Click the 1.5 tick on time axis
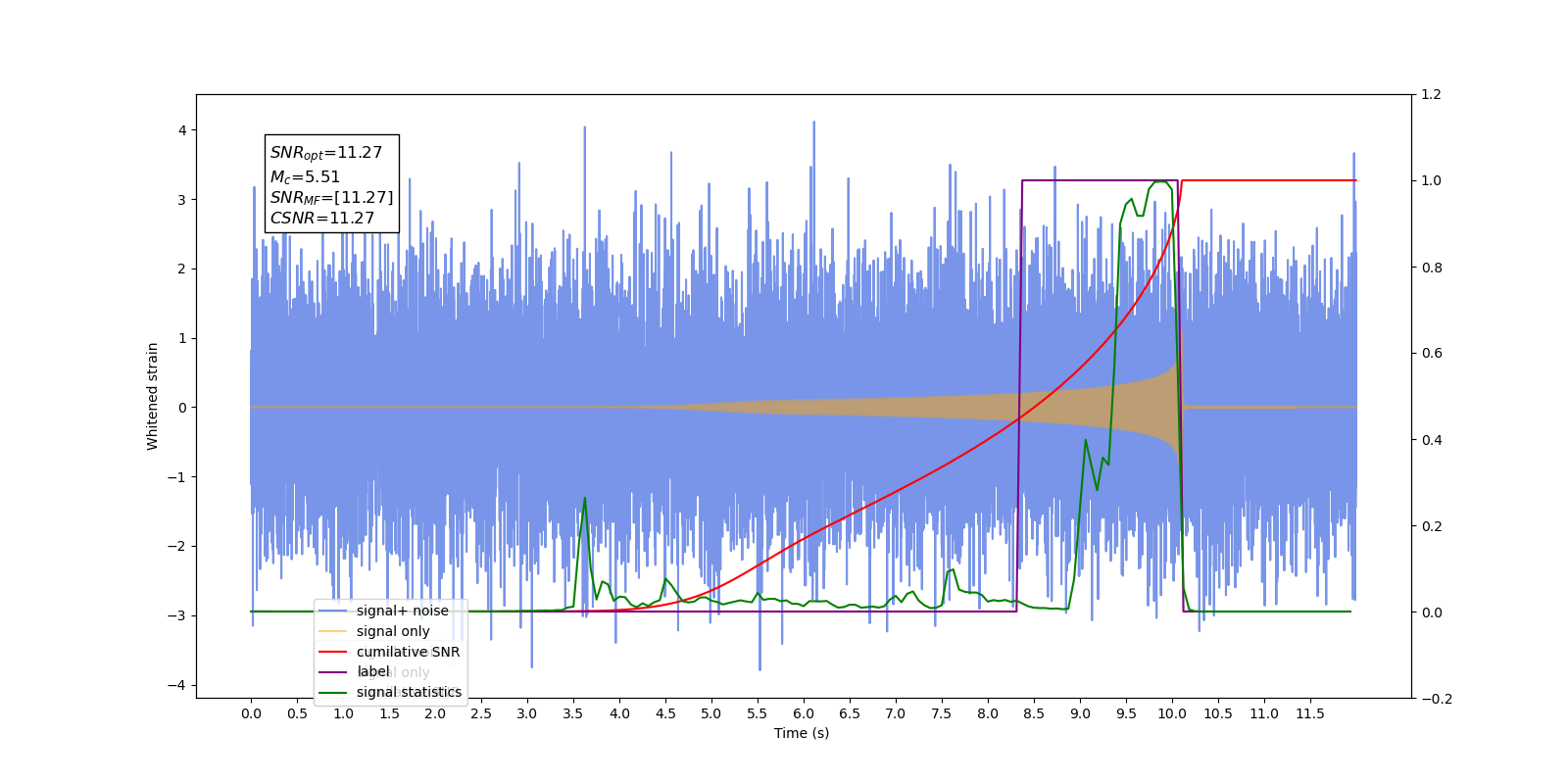 (x=389, y=713)
